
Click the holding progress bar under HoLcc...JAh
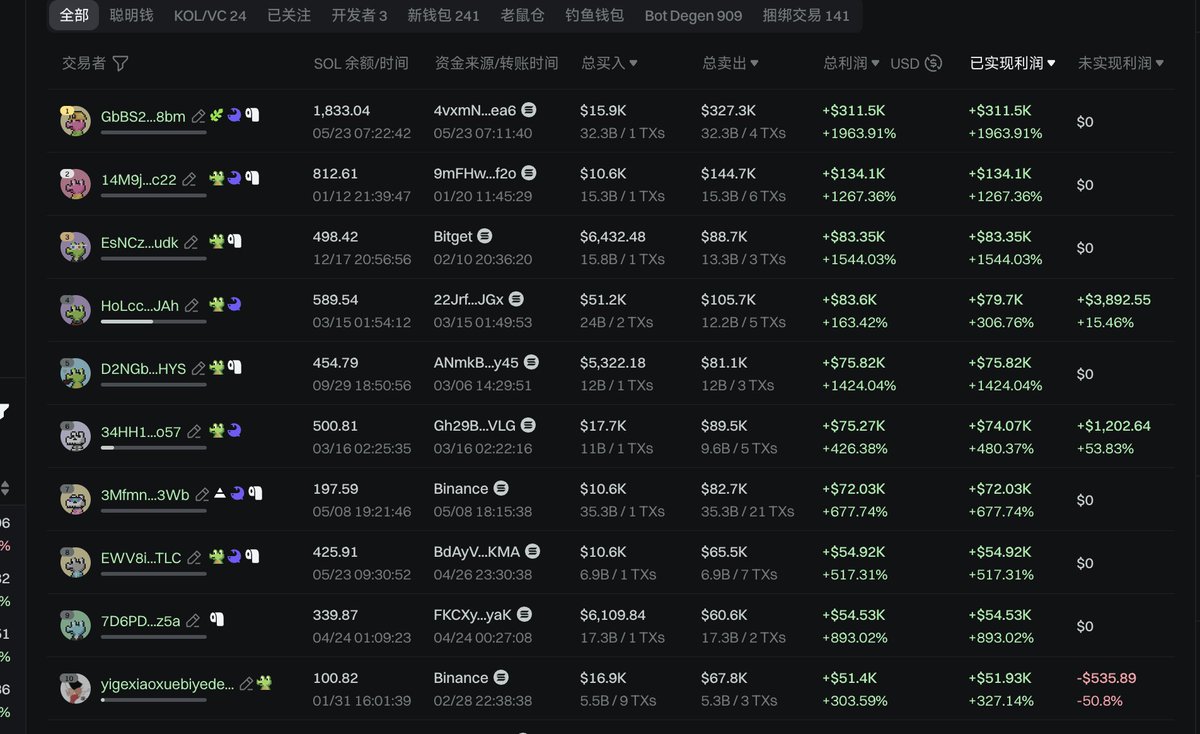coord(153,322)
